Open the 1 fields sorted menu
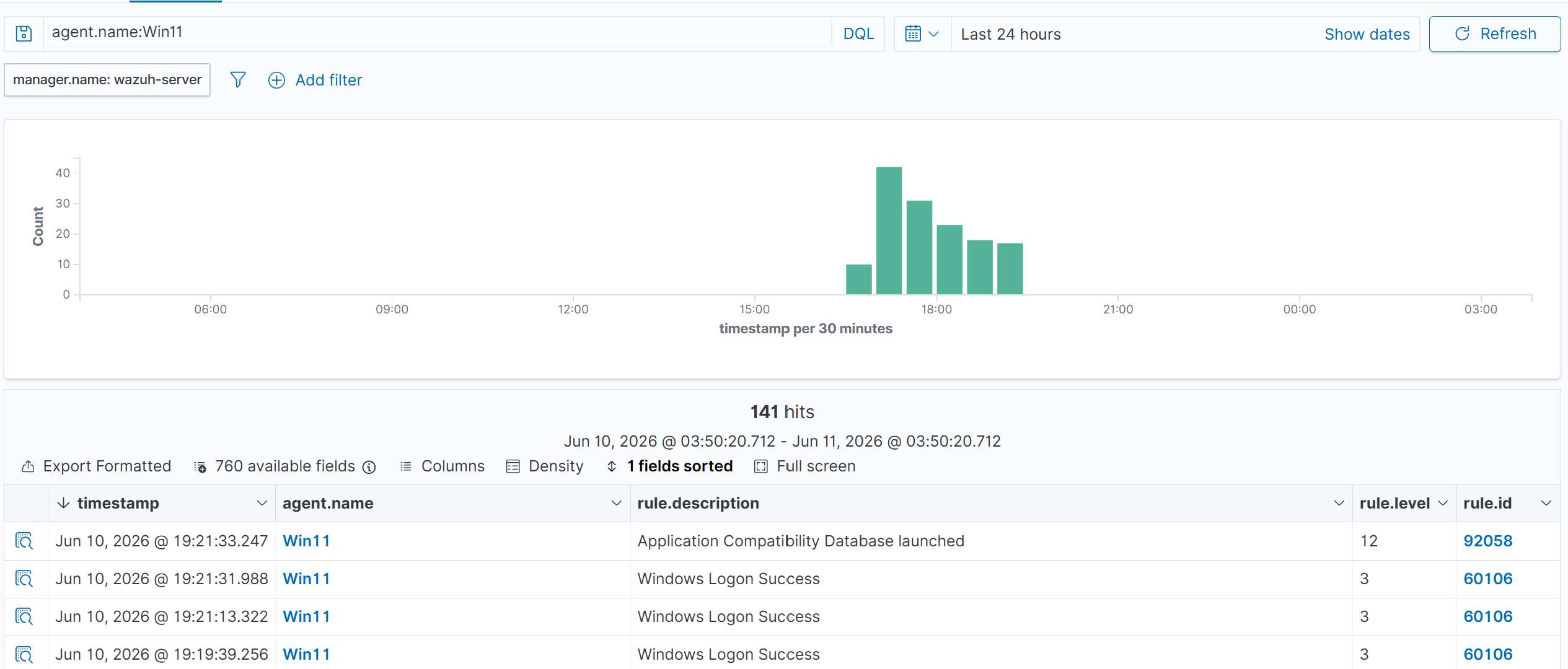Viewport: 1568px width, 669px height. tap(669, 466)
